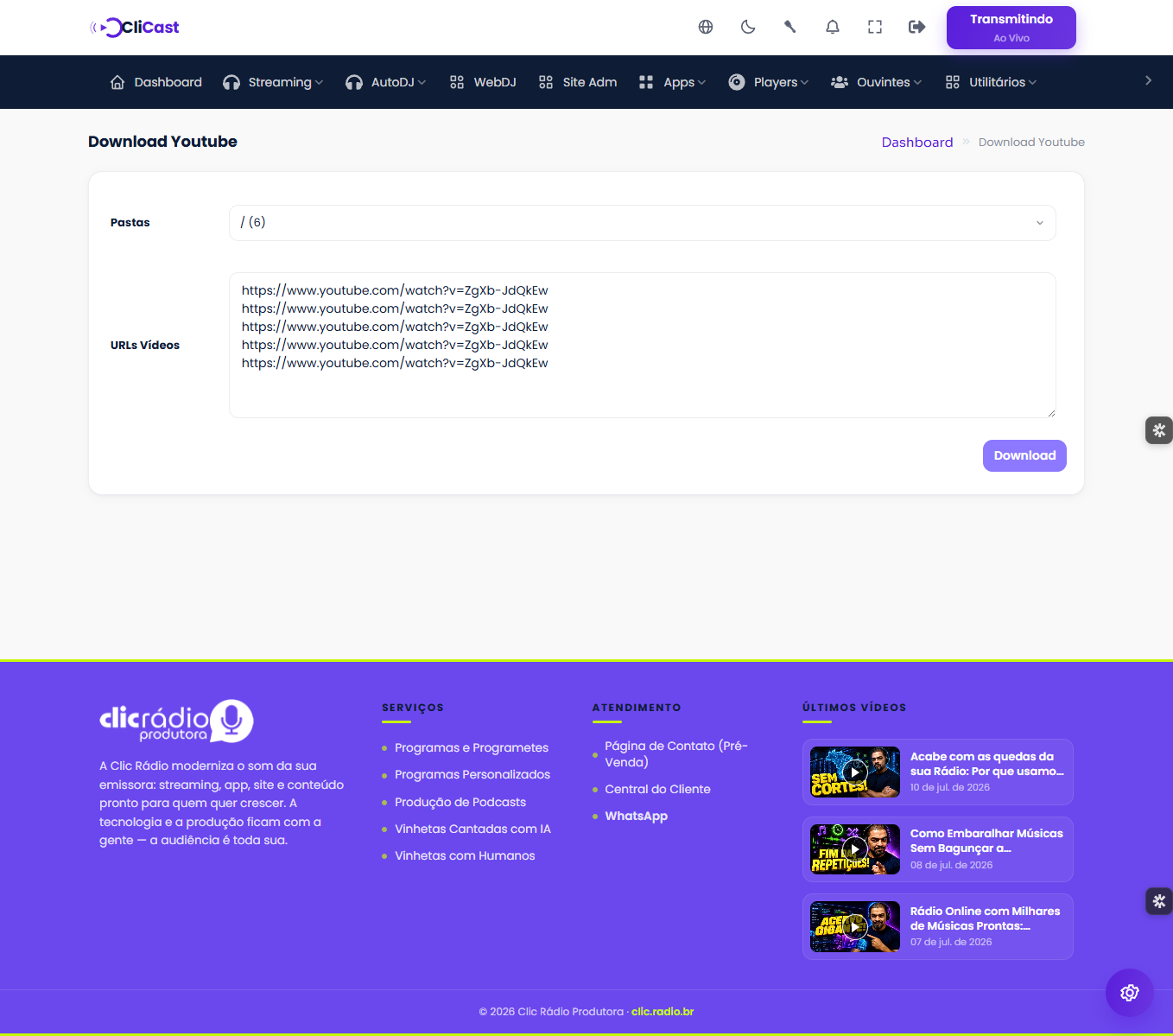1173x1036 pixels.
Task: Expand the Streaming menu
Action: pos(273,82)
